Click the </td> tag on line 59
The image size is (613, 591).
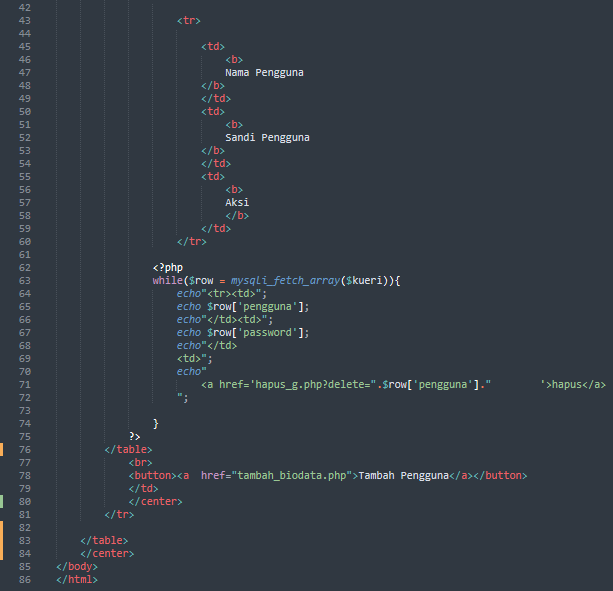pos(216,229)
